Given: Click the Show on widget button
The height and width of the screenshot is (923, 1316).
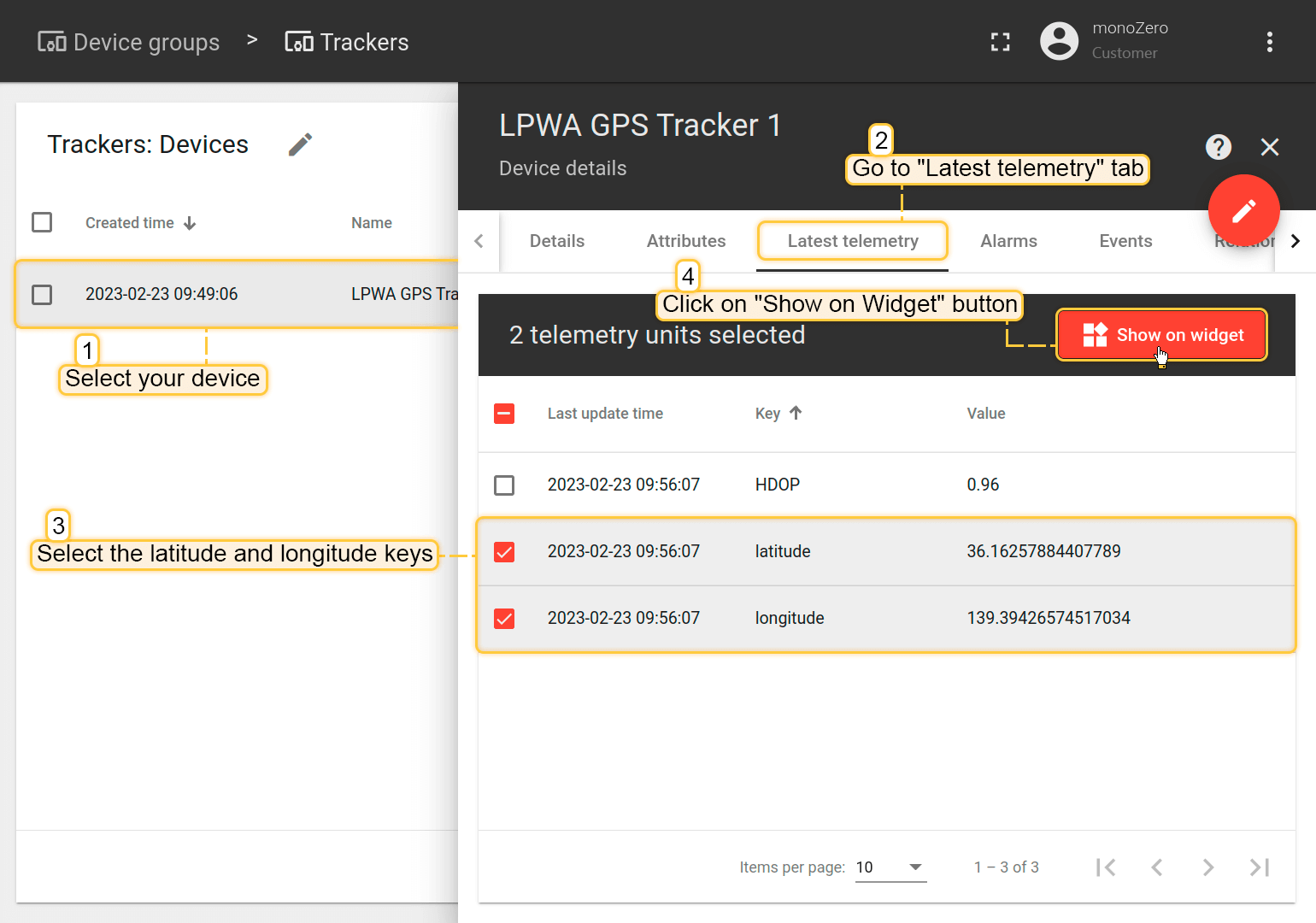Looking at the screenshot, I should [1161, 335].
